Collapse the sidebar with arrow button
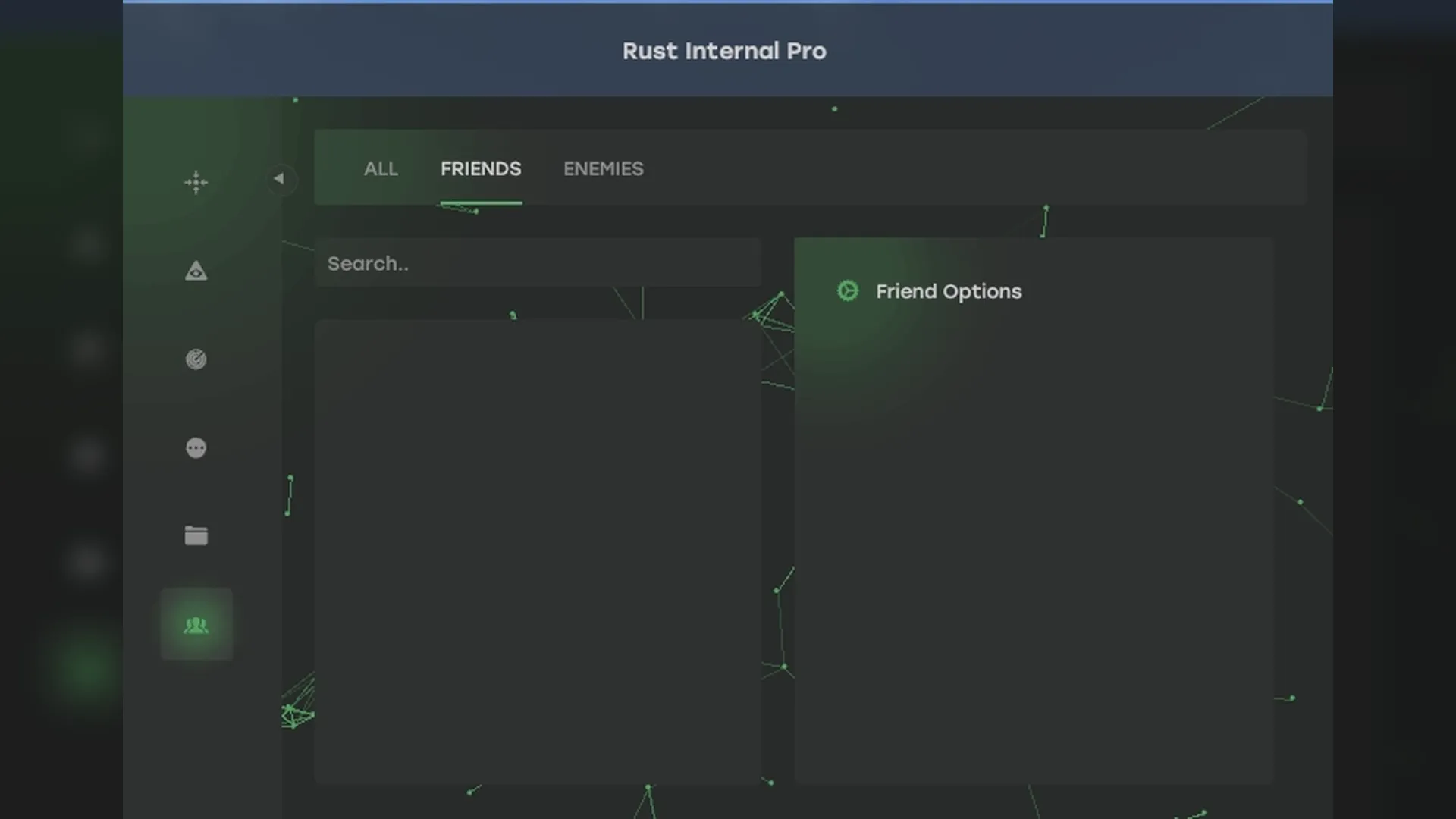 (x=279, y=179)
